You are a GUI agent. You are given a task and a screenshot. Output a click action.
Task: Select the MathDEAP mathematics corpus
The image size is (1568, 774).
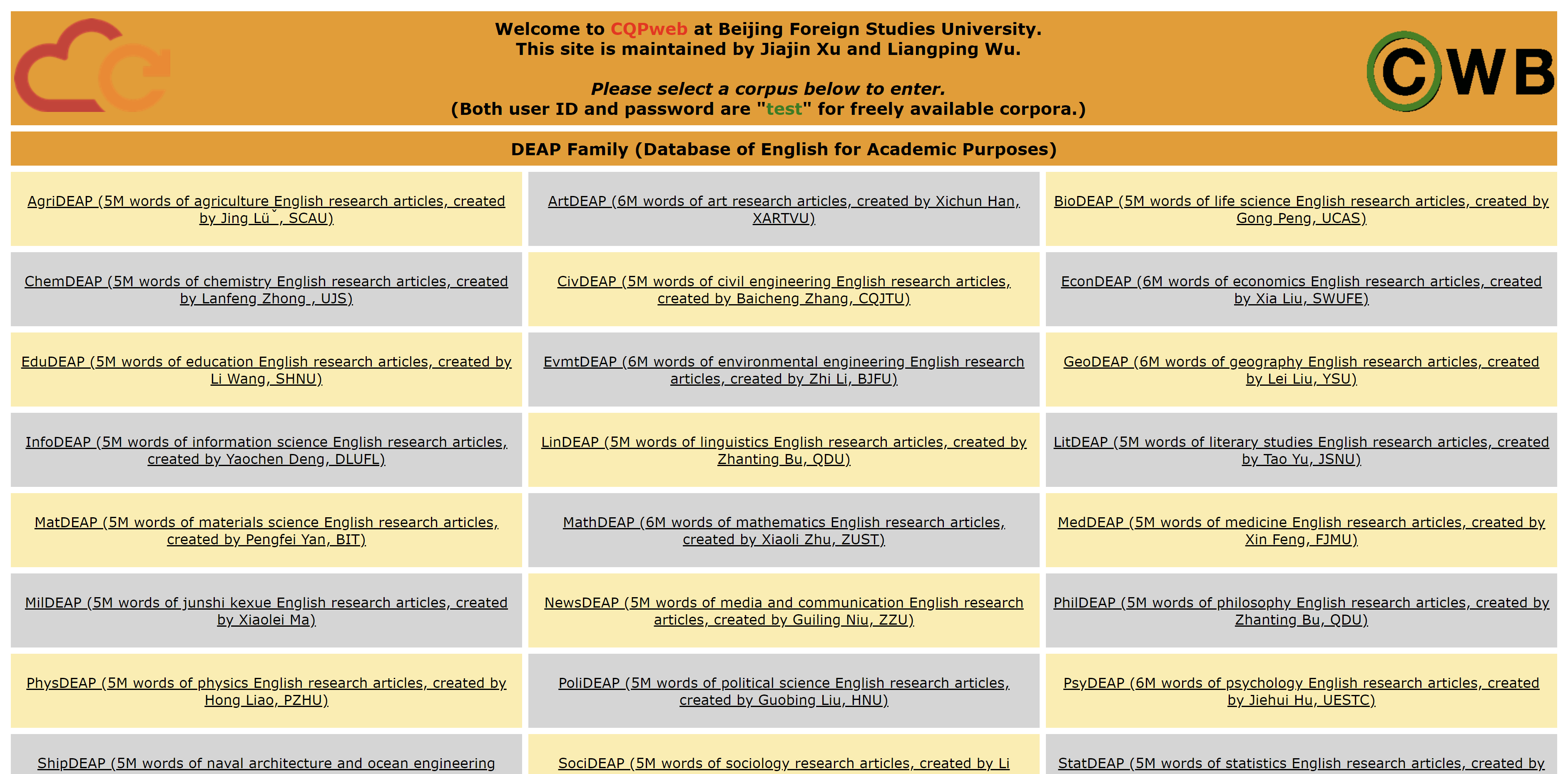pyautogui.click(x=784, y=523)
